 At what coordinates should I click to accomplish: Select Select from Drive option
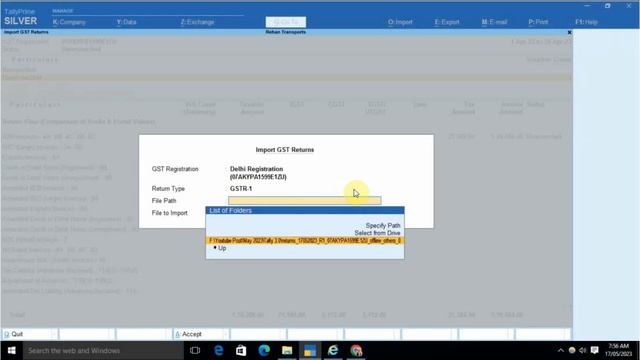[377, 233]
